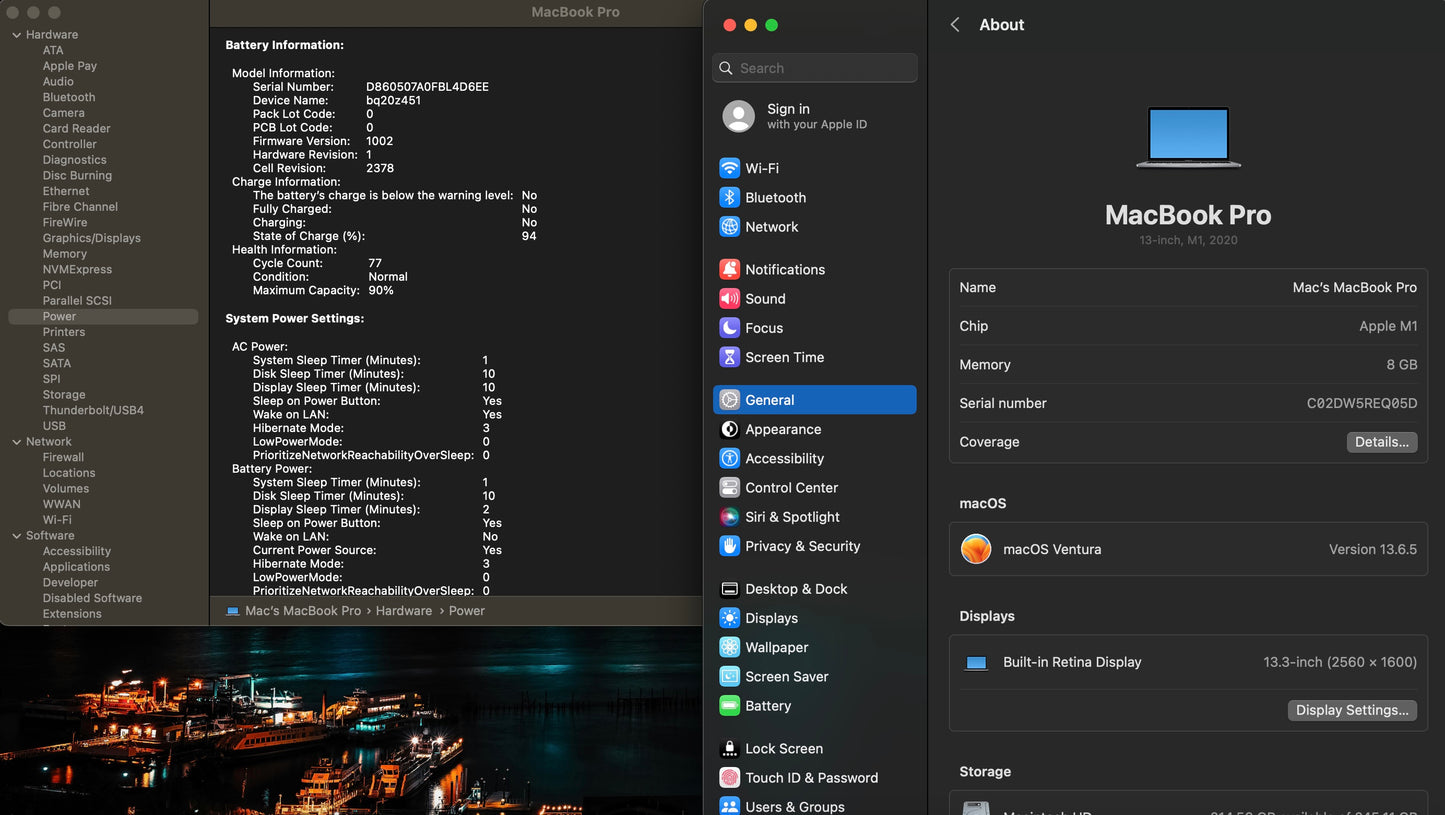Select the Focus moon icon
1445x815 pixels.
click(730, 328)
